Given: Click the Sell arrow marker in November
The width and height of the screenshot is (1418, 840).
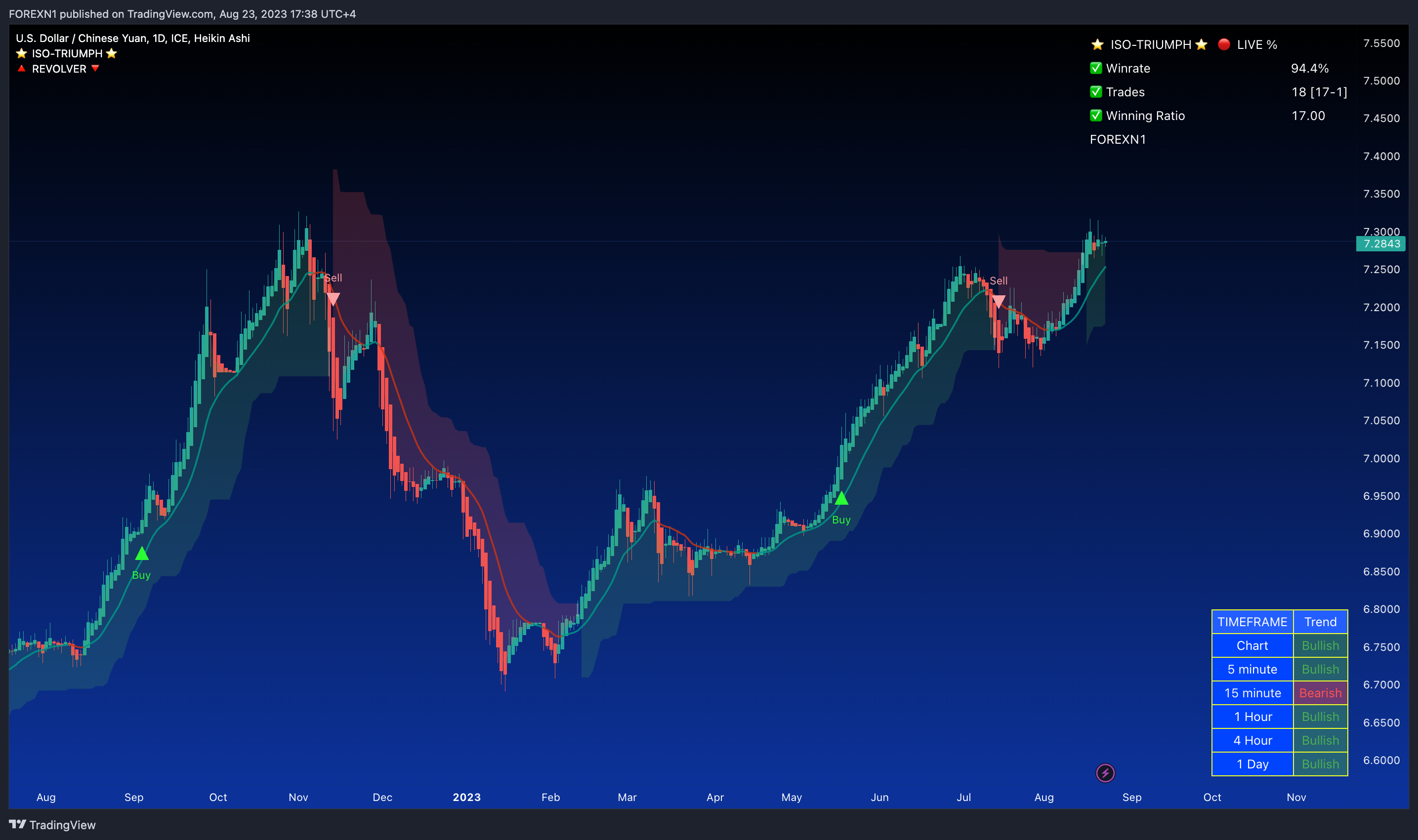Looking at the screenshot, I should pos(333,299).
